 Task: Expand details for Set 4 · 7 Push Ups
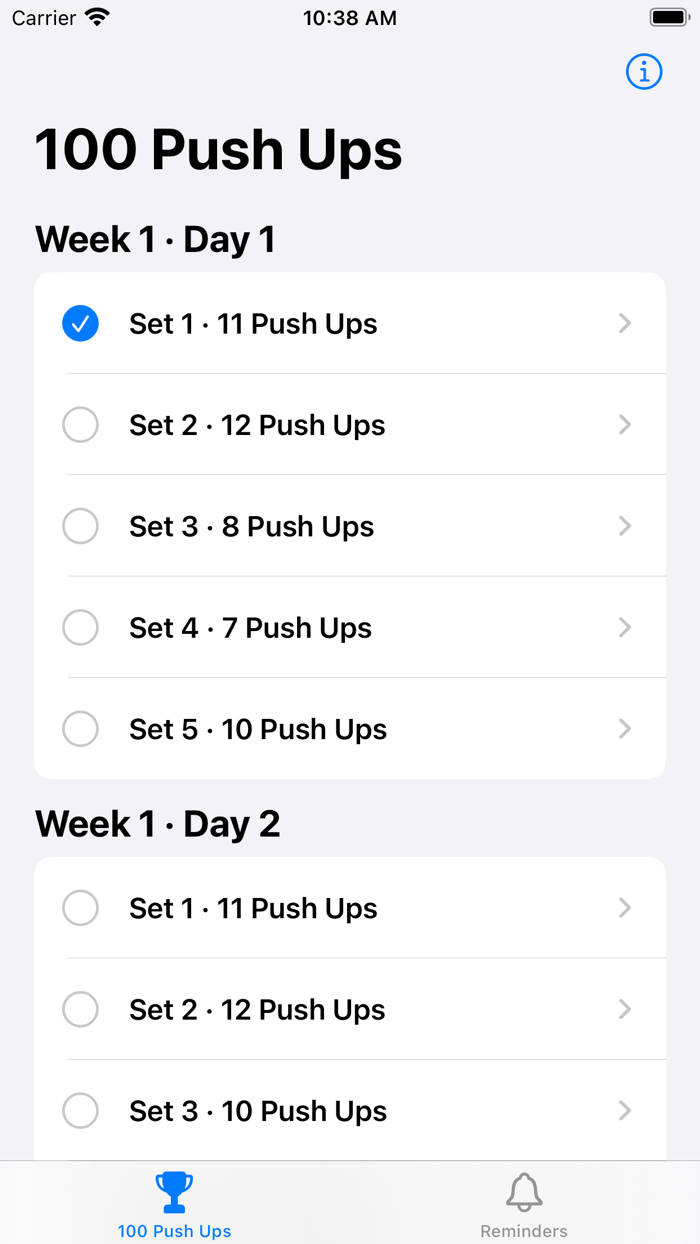[624, 627]
